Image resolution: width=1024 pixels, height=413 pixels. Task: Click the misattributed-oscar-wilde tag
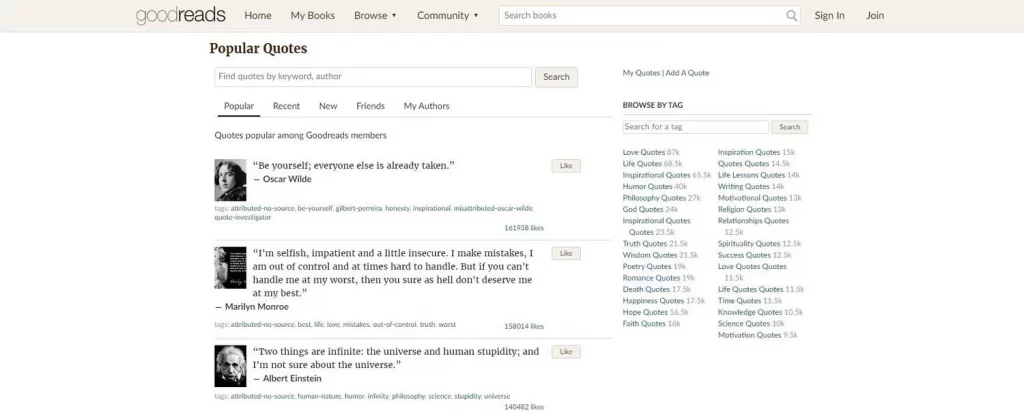click(x=493, y=208)
